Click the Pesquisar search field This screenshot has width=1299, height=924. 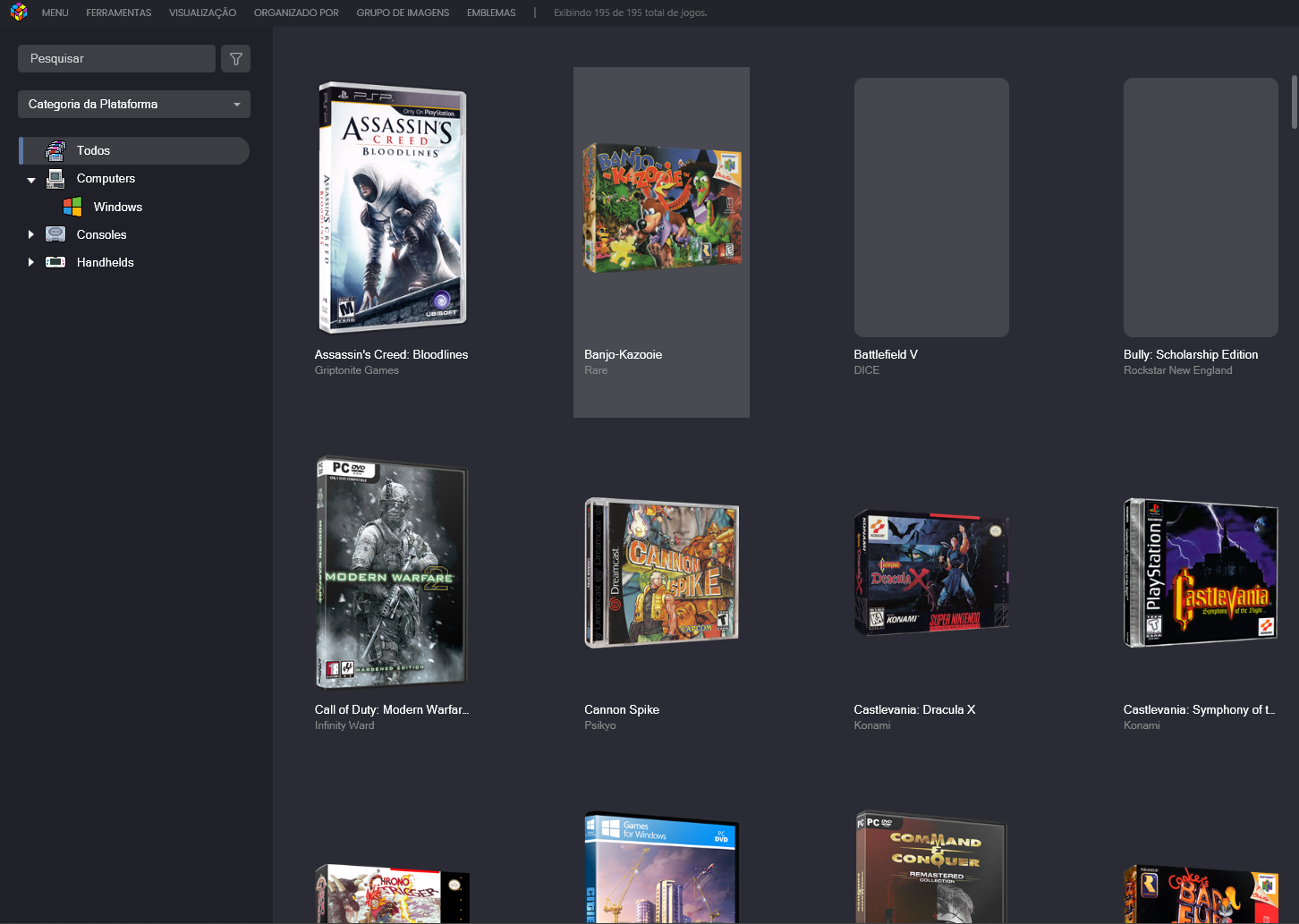pyautogui.click(x=116, y=59)
